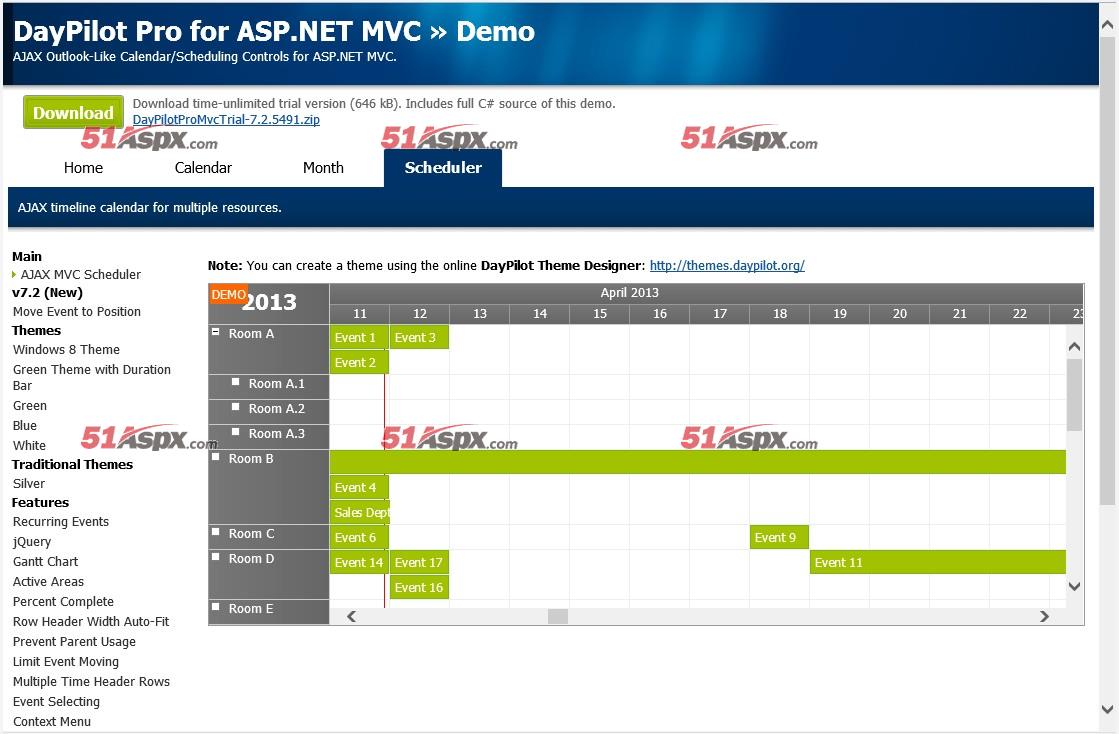1119x734 pixels.
Task: Click the page scrollbar up arrow
Action: point(1108,25)
